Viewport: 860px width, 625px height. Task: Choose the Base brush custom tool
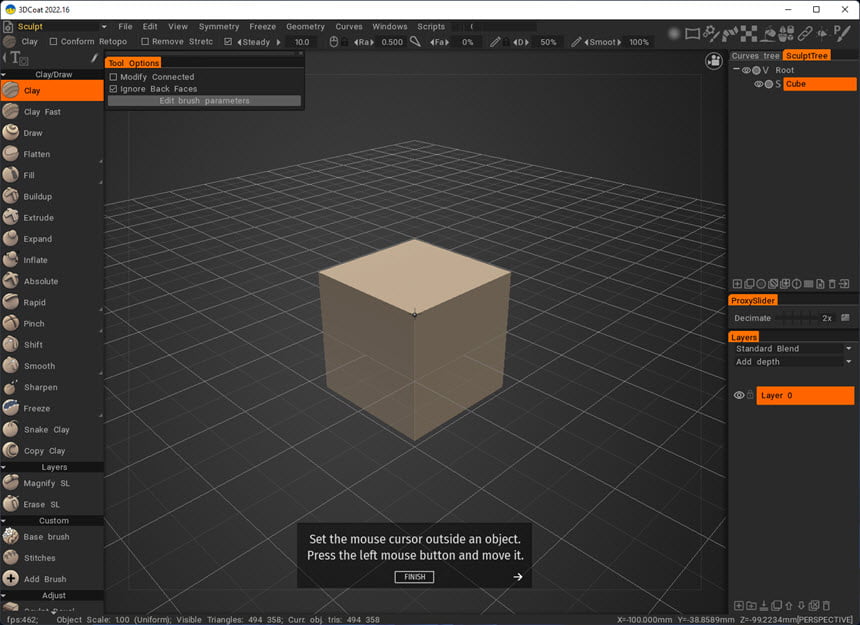(x=52, y=537)
